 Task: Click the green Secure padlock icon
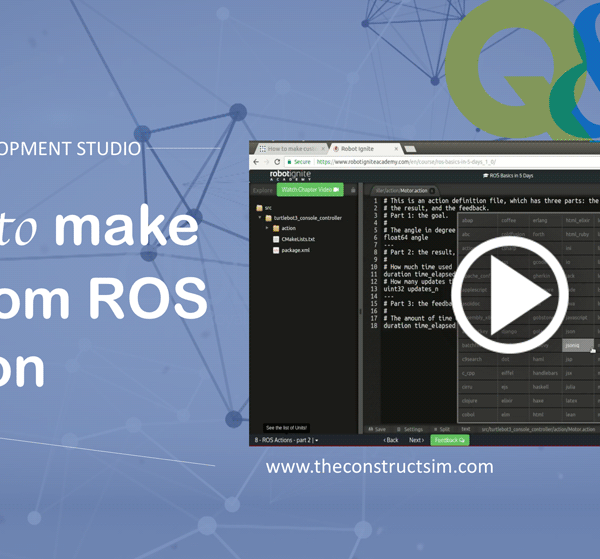(290, 162)
